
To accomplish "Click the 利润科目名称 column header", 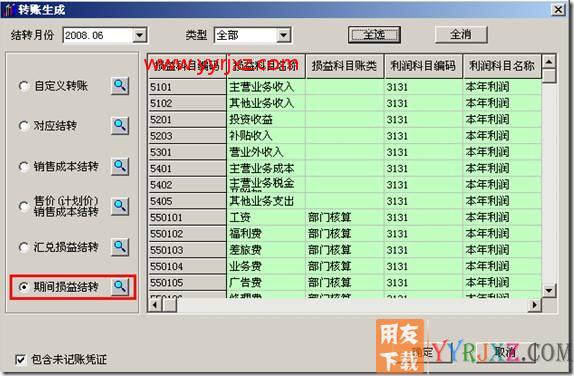I will coord(502,66).
